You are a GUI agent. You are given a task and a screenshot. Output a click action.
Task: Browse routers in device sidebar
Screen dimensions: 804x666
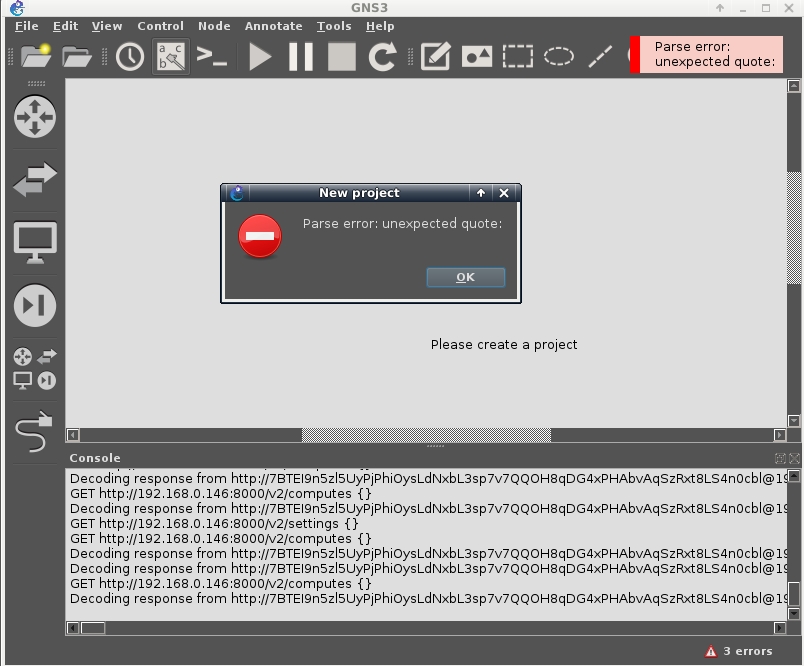point(35,117)
